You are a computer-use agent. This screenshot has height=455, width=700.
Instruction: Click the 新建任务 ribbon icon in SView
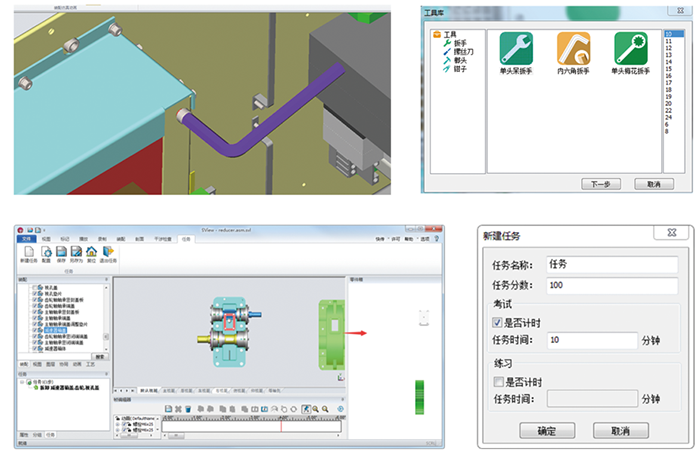coord(29,254)
